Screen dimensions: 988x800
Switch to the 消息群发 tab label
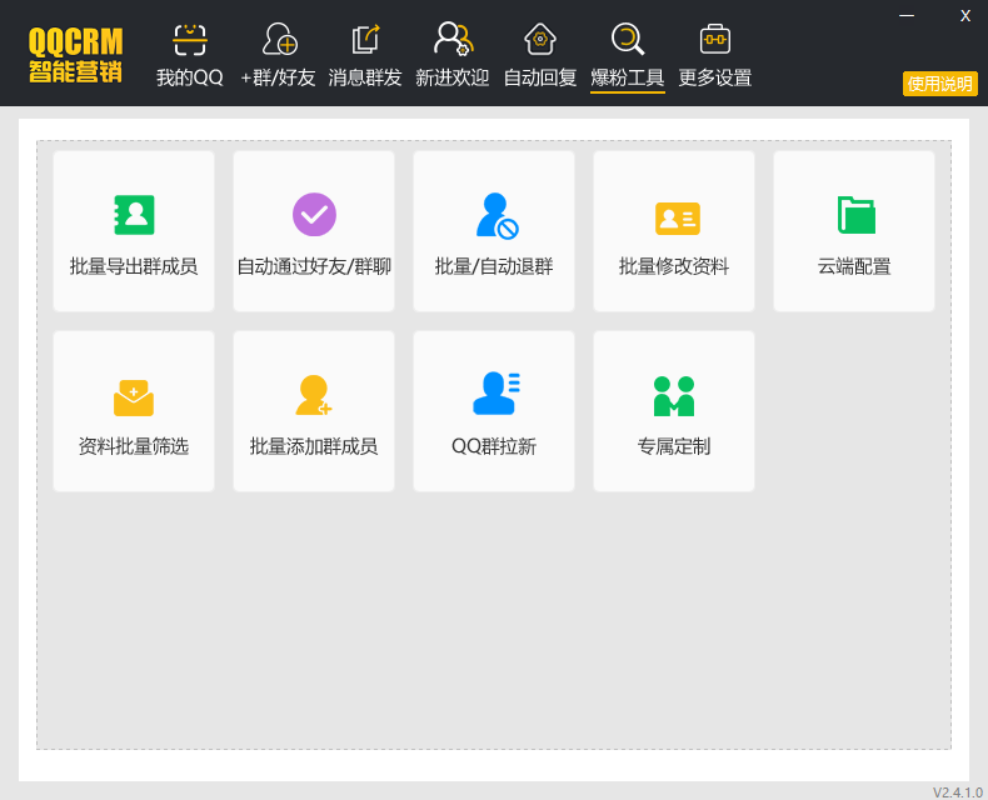pos(365,78)
